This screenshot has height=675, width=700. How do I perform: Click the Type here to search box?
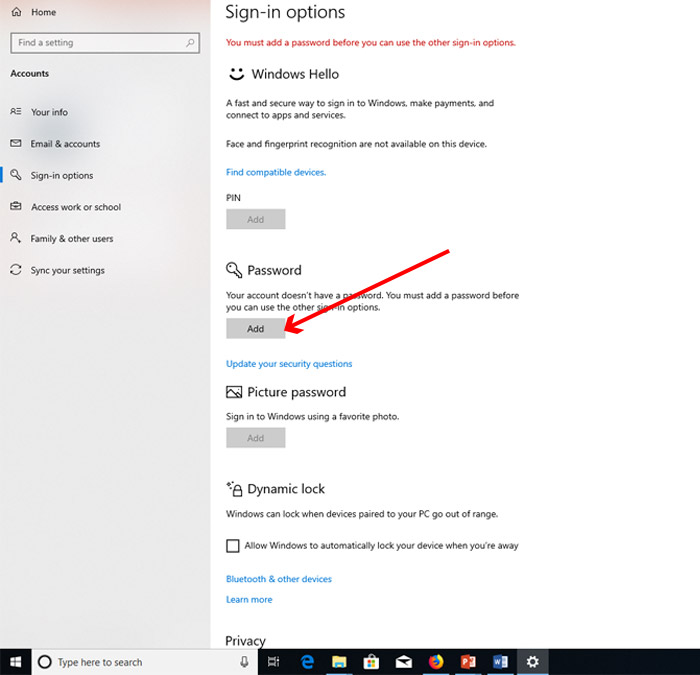point(145,662)
